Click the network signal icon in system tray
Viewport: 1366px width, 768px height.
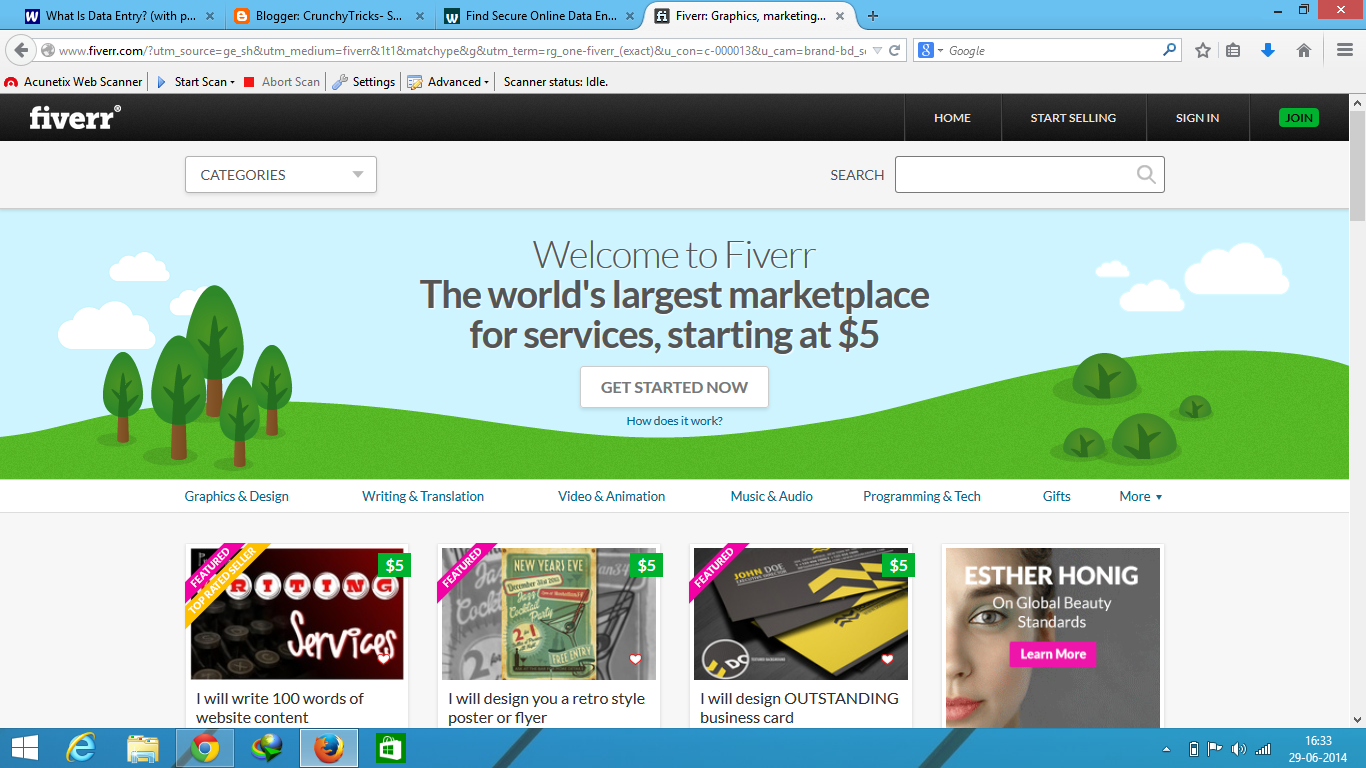(x=1263, y=749)
